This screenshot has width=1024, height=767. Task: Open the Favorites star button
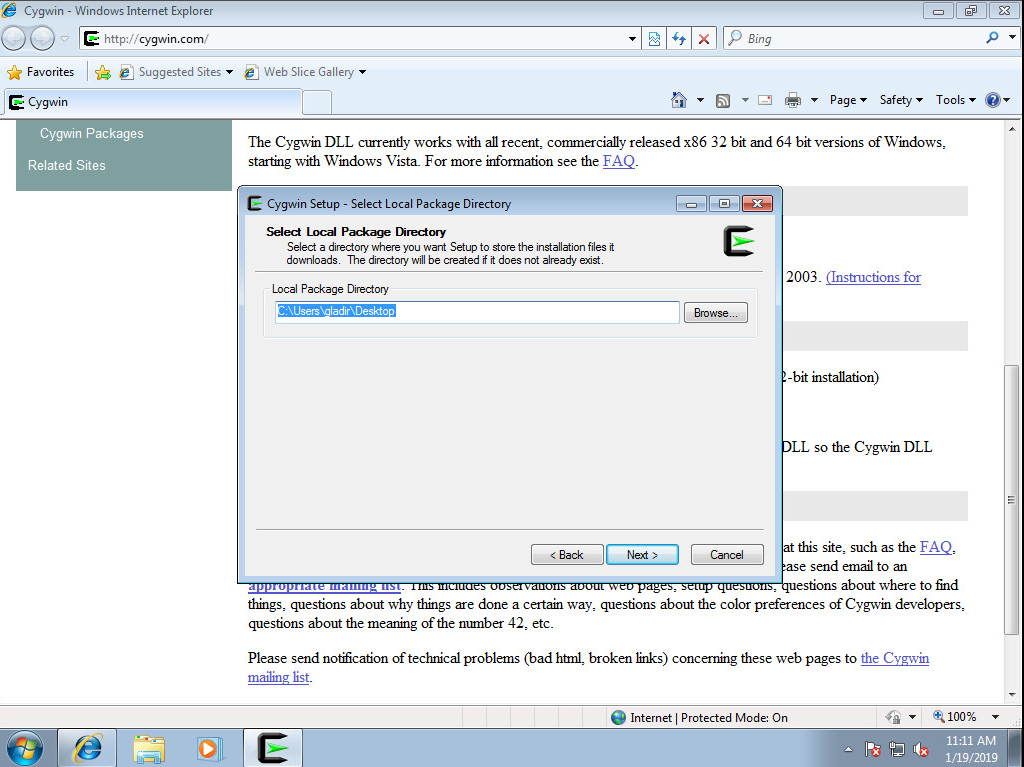(40, 72)
